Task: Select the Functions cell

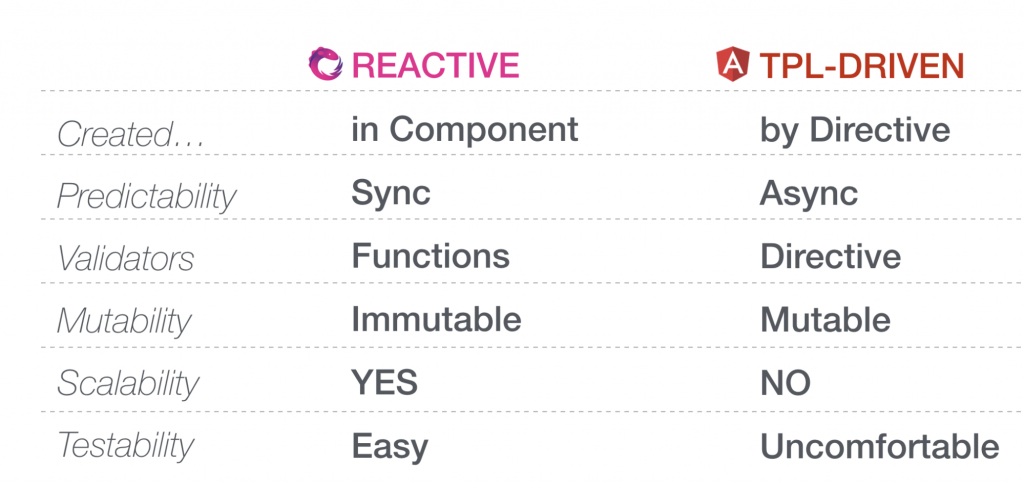Action: coord(430,255)
